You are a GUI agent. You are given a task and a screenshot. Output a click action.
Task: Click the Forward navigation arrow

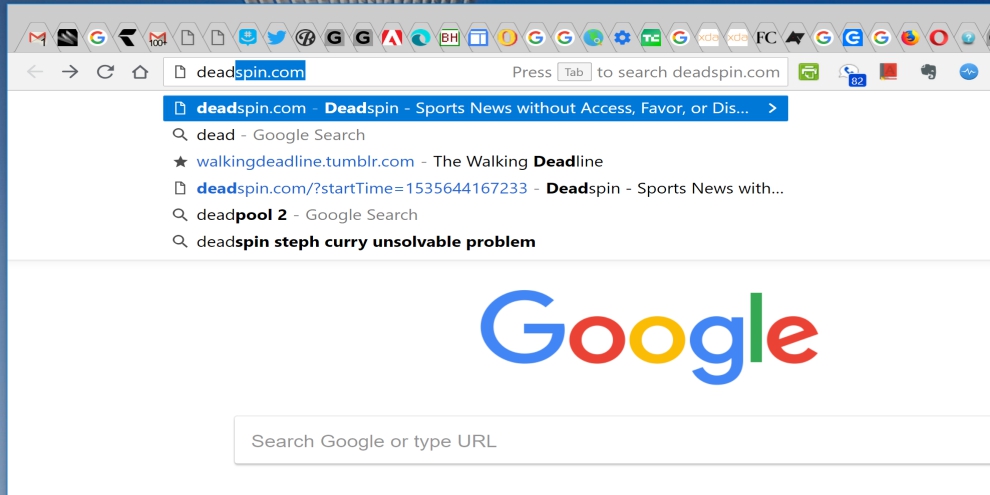(70, 72)
